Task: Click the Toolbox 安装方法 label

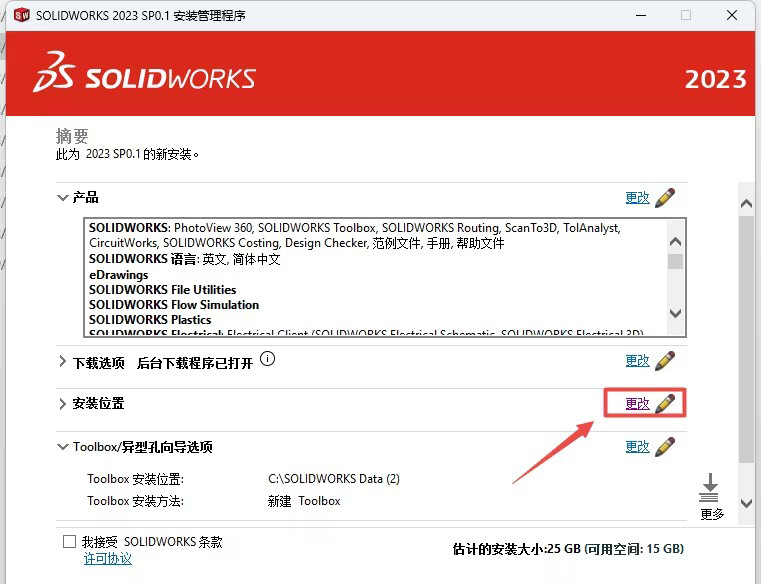Action: tap(135, 501)
